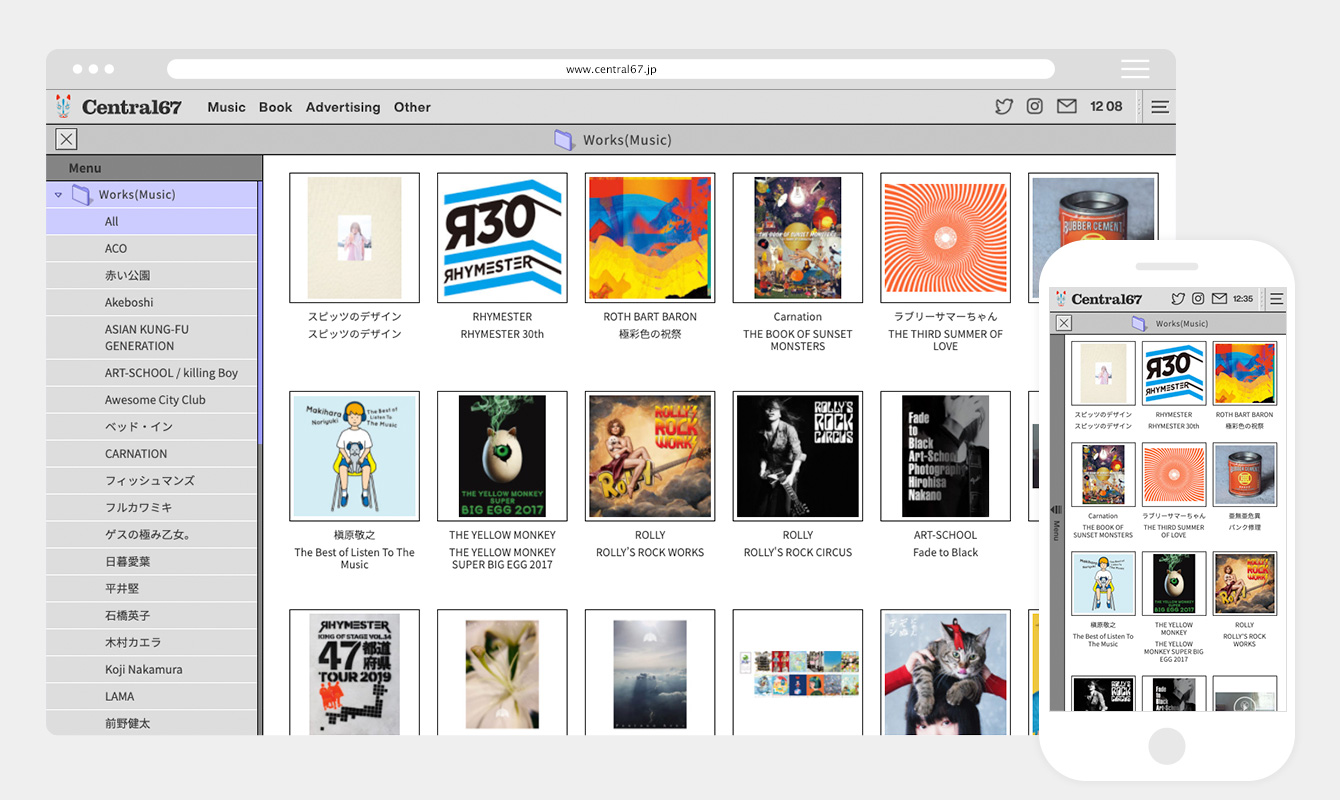The image size is (1340, 800).
Task: Select 前野健太 in sidebar list
Action: coord(152,723)
